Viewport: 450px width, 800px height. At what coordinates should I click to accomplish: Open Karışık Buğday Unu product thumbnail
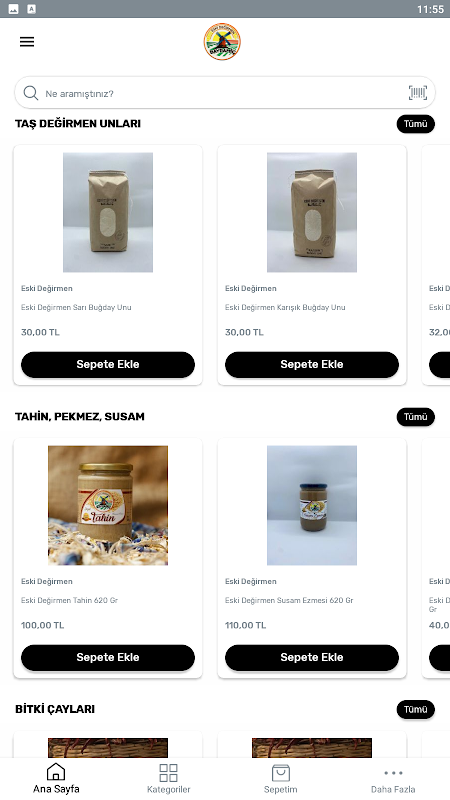[x=312, y=212]
